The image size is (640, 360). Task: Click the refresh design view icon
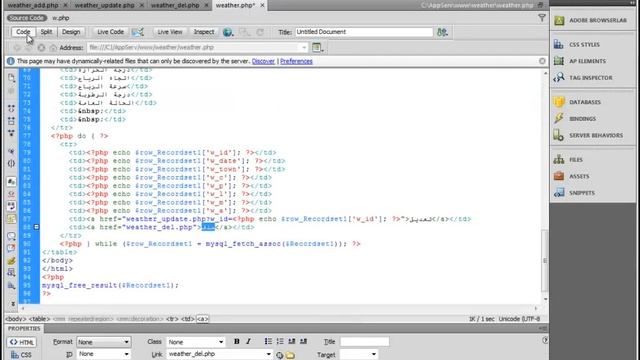tap(260, 32)
